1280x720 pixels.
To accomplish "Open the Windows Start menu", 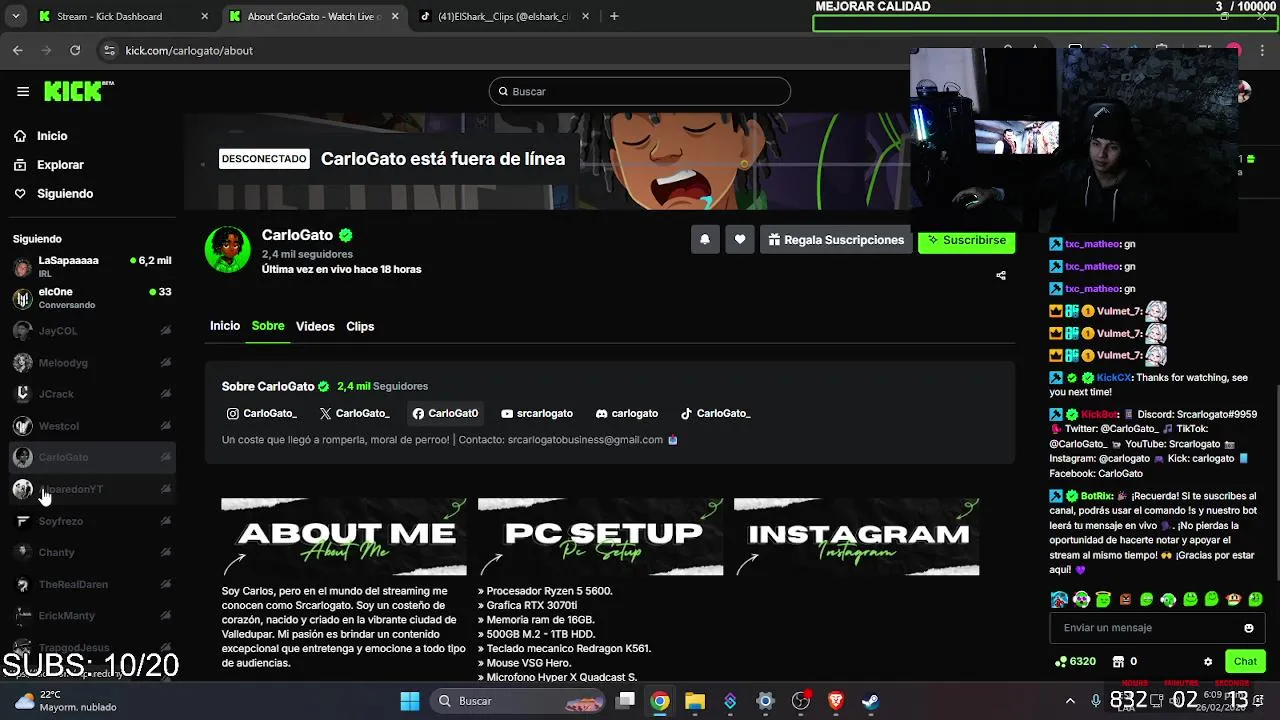I will coord(410,701).
